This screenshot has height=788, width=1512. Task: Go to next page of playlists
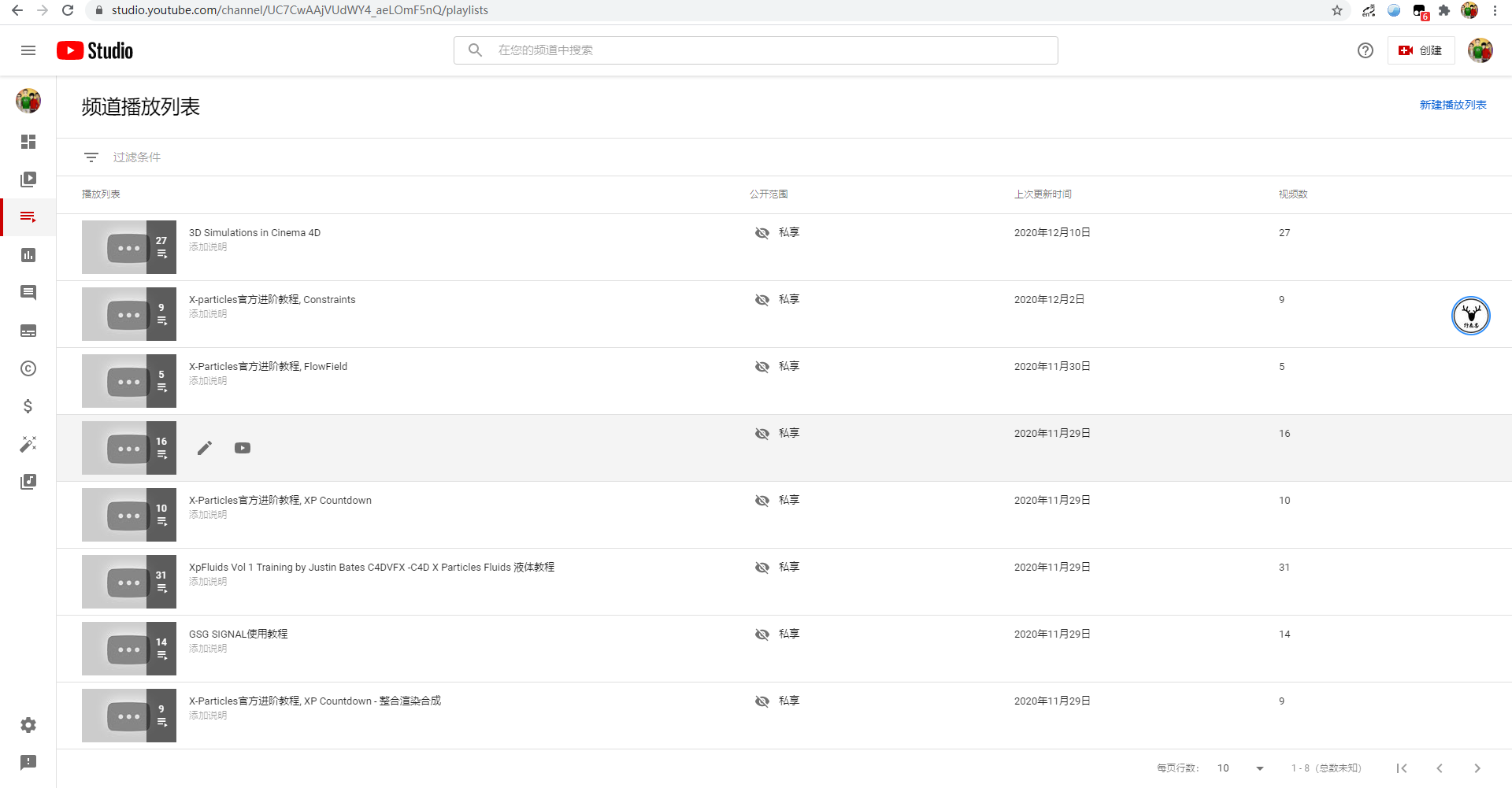[1477, 768]
